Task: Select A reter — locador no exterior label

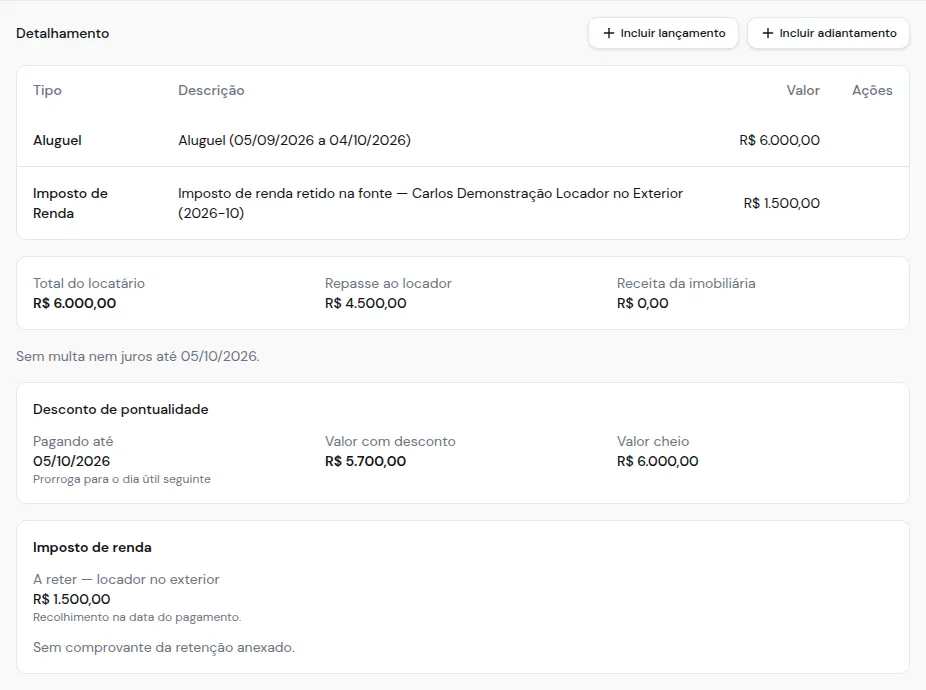Action: click(x=126, y=580)
